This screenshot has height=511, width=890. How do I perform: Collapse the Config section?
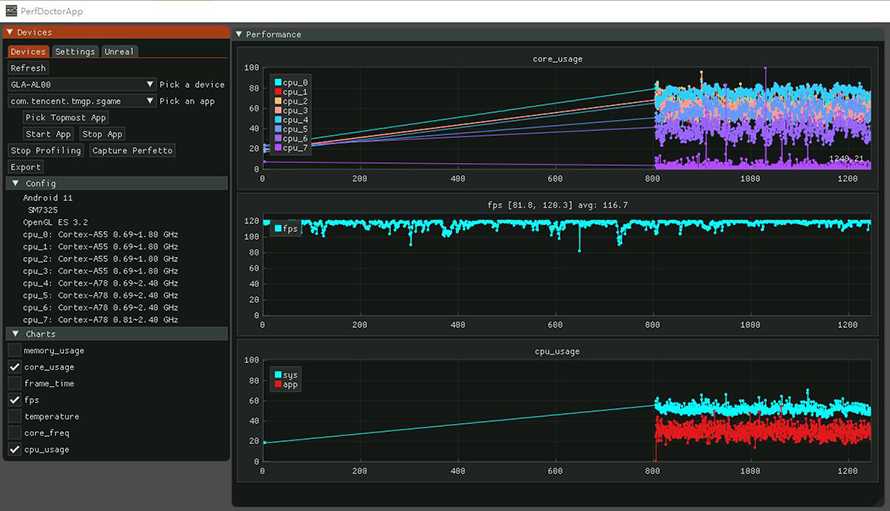(15, 184)
